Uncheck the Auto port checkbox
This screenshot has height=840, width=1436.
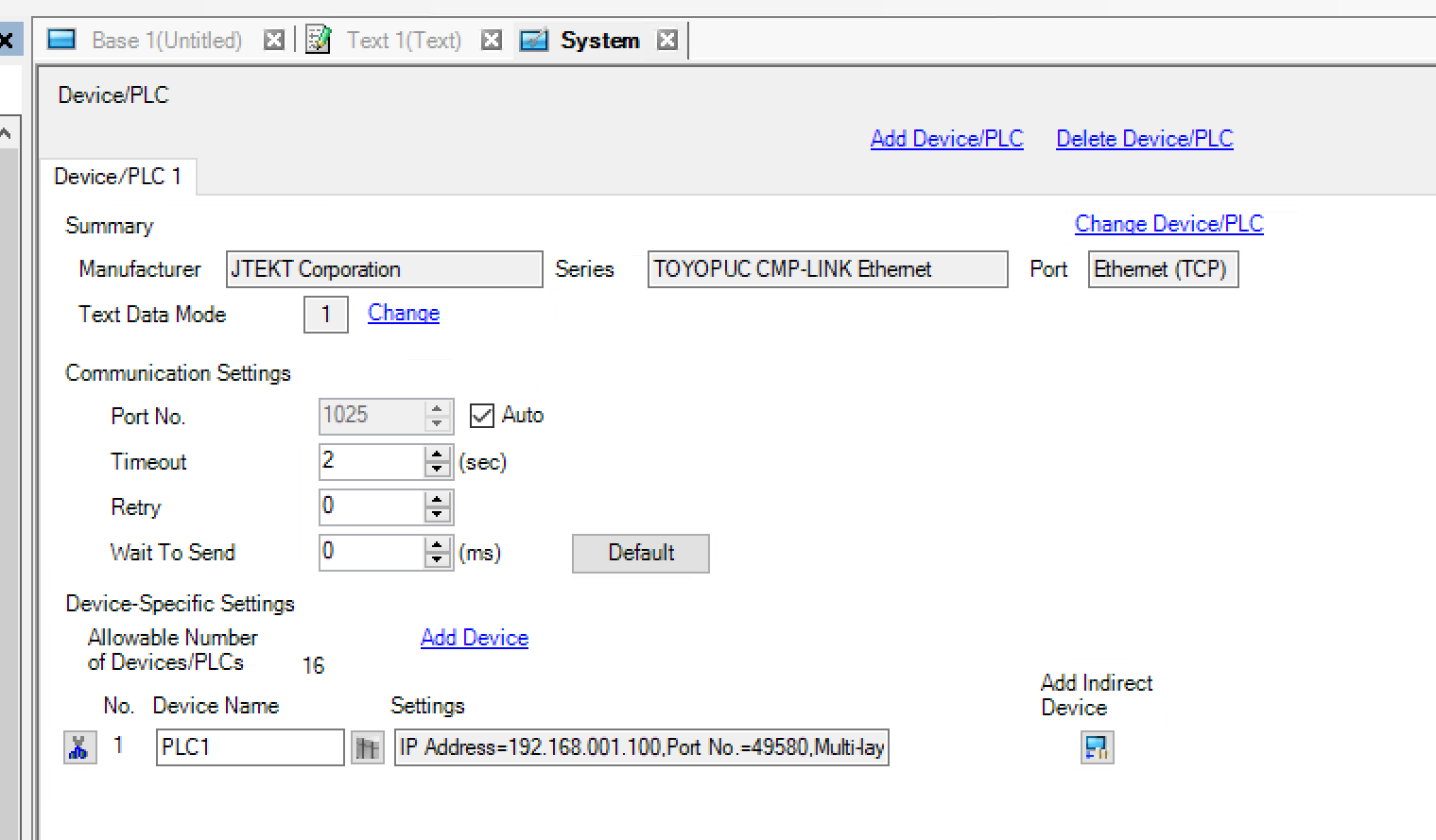(x=482, y=416)
